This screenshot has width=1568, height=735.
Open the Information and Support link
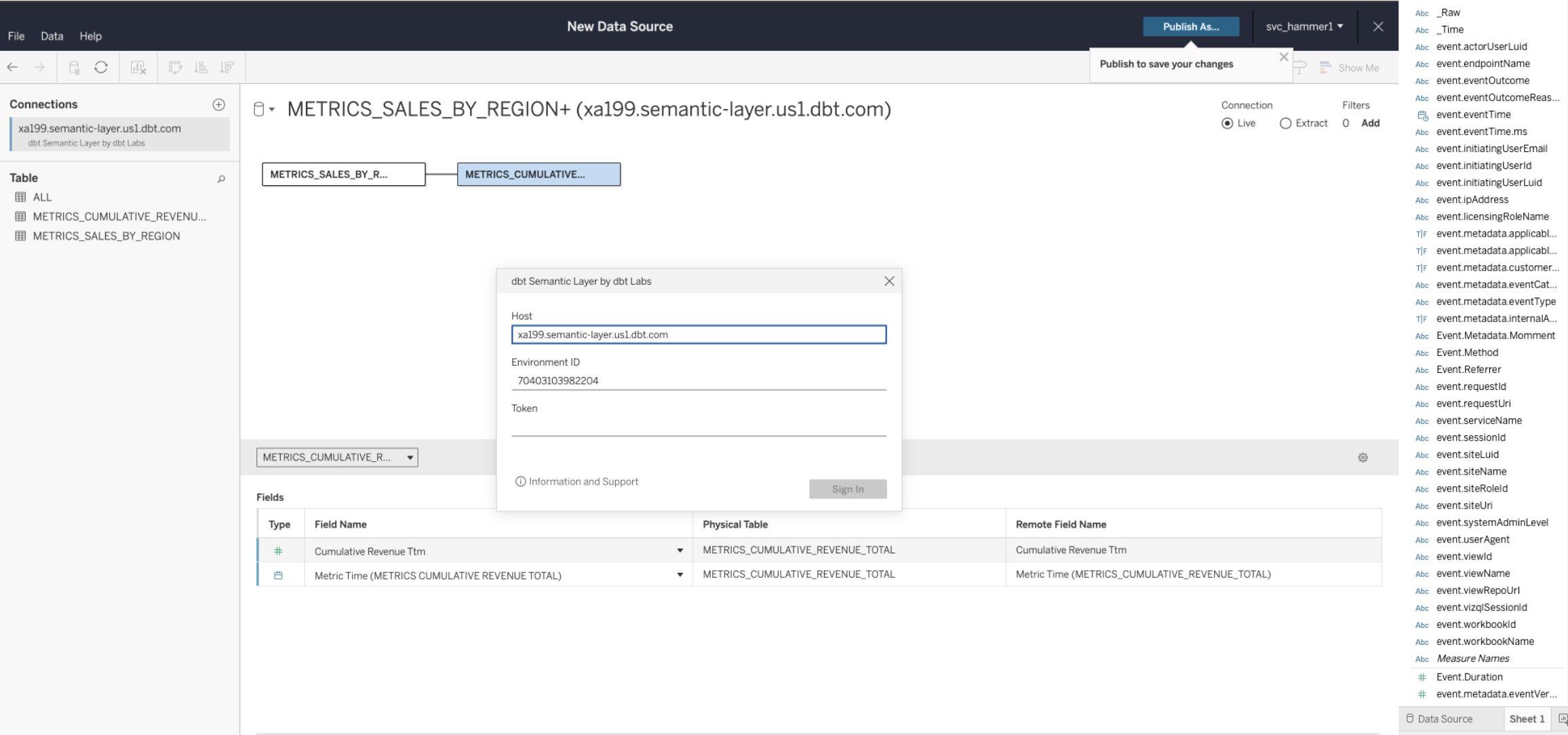coord(583,481)
